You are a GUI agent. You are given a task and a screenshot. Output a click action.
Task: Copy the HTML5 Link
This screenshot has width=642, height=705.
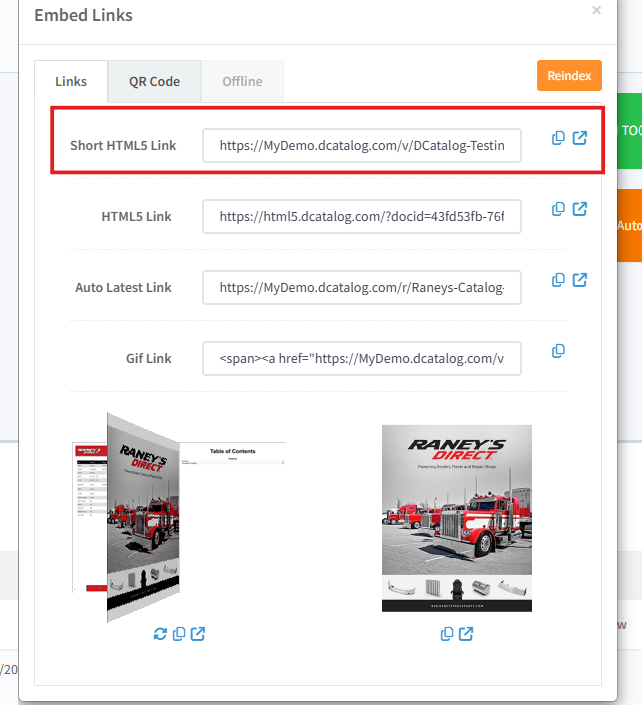(x=559, y=209)
